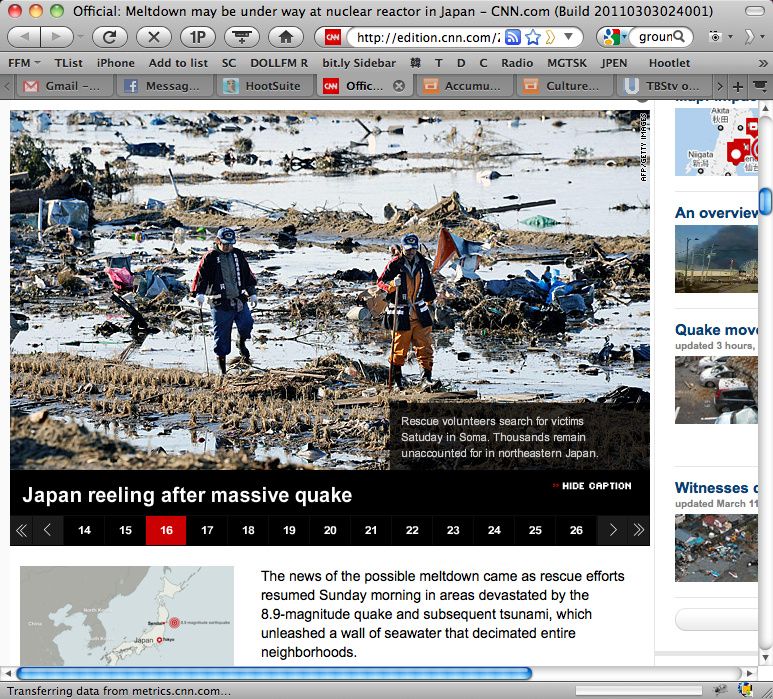Open the URL history dropdown arrow
Viewport: 773px width, 699px height.
click(x=569, y=37)
